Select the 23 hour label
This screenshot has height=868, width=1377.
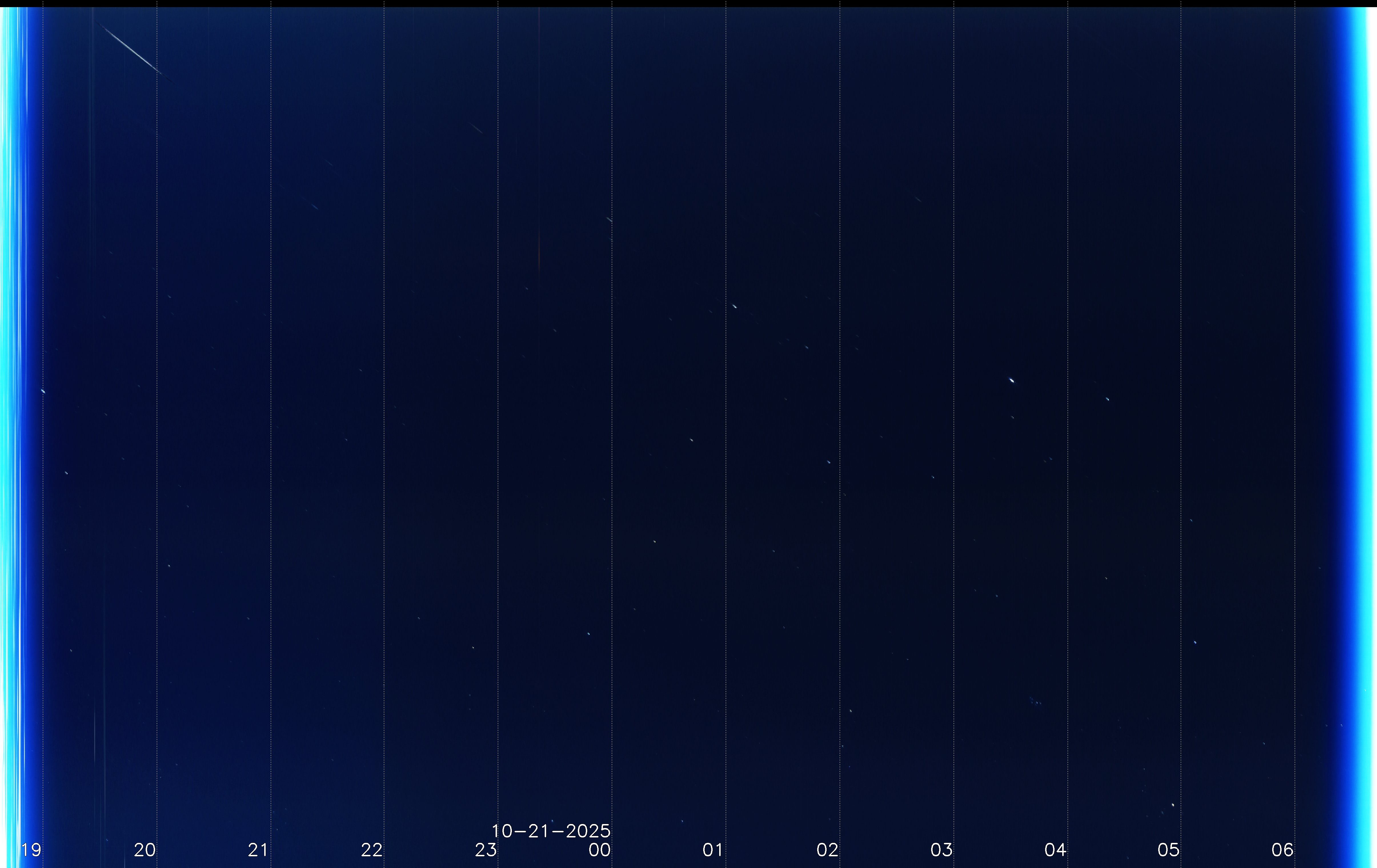(x=486, y=850)
